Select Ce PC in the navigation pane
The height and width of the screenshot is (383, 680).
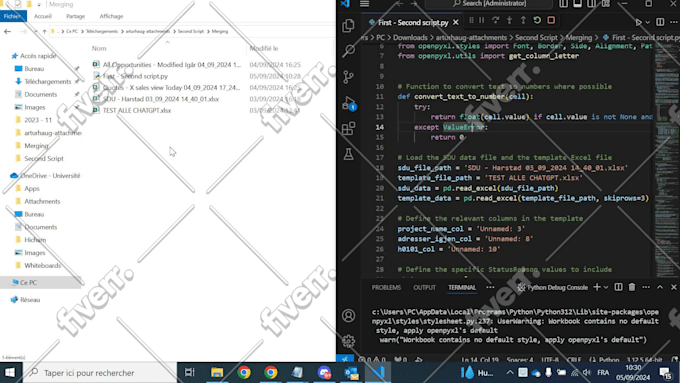29,282
